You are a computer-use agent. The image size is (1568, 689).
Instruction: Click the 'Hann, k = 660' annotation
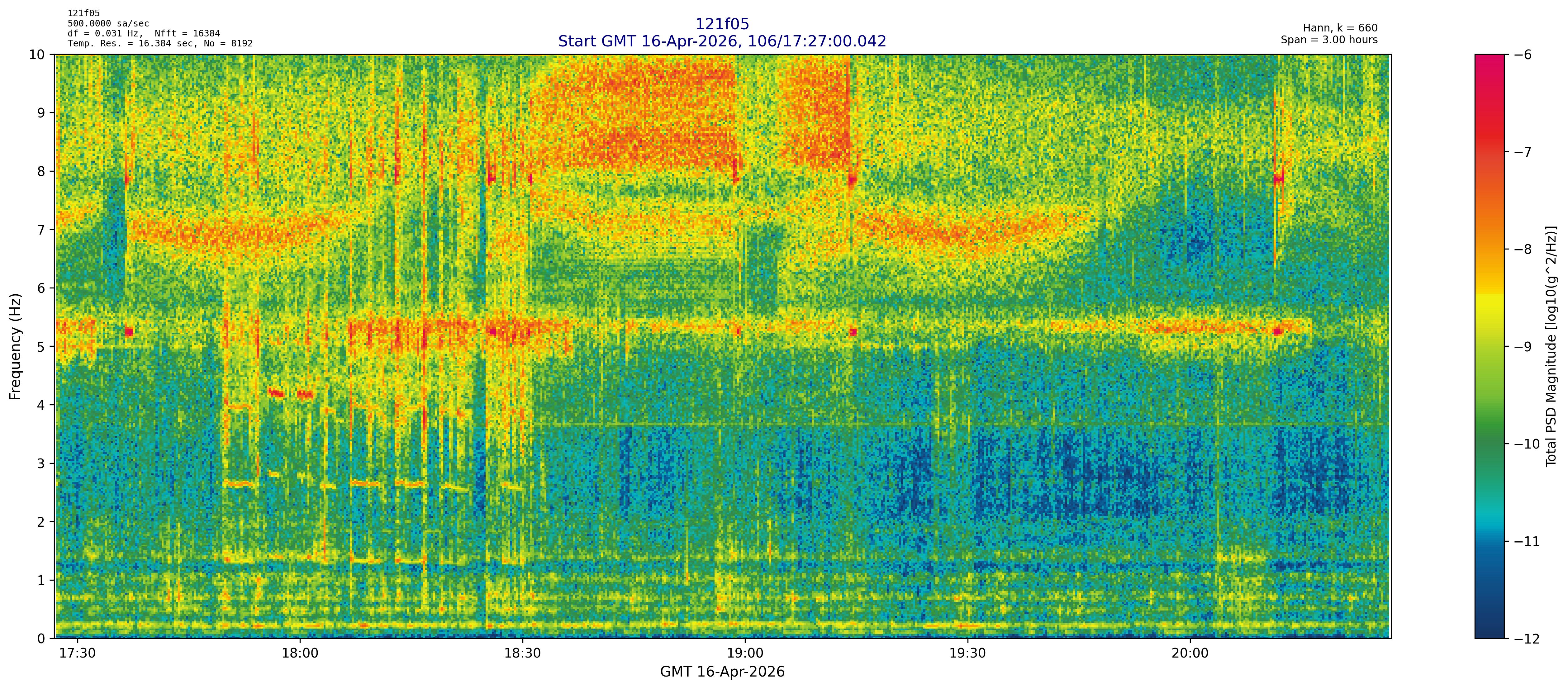tap(1340, 28)
